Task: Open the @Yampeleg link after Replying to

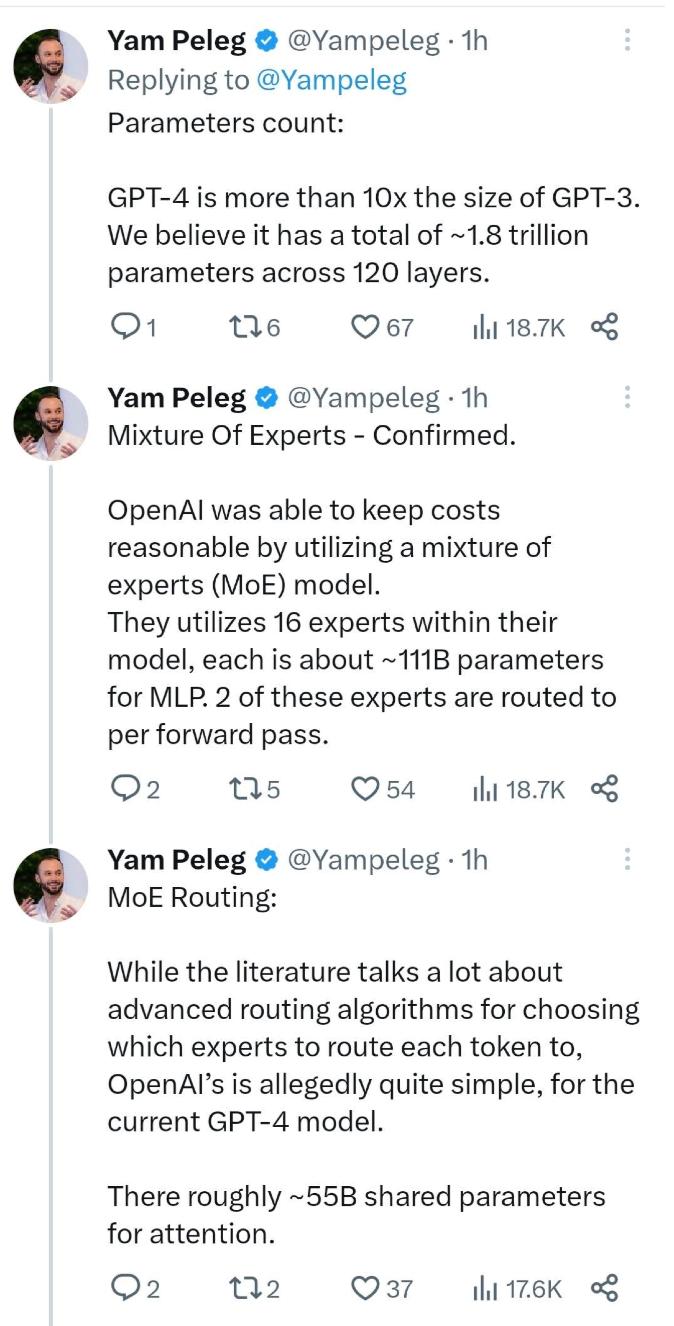Action: click(332, 80)
